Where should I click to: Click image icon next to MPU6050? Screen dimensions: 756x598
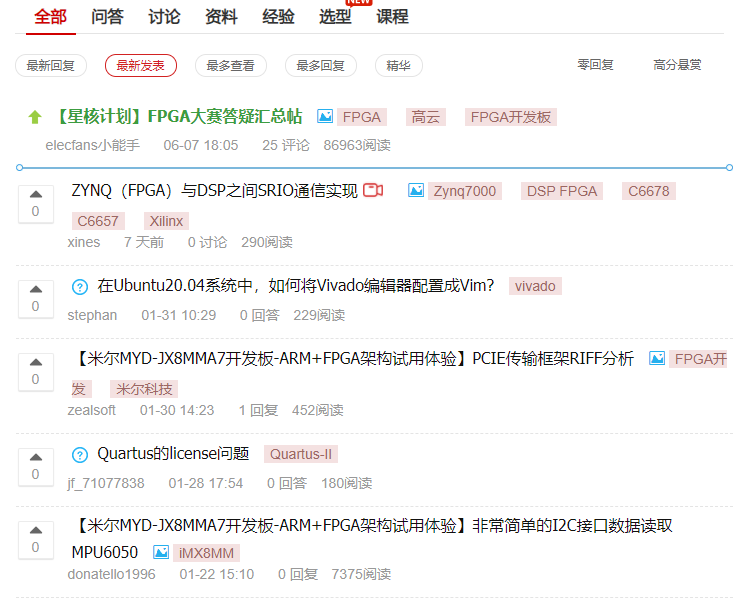point(161,552)
